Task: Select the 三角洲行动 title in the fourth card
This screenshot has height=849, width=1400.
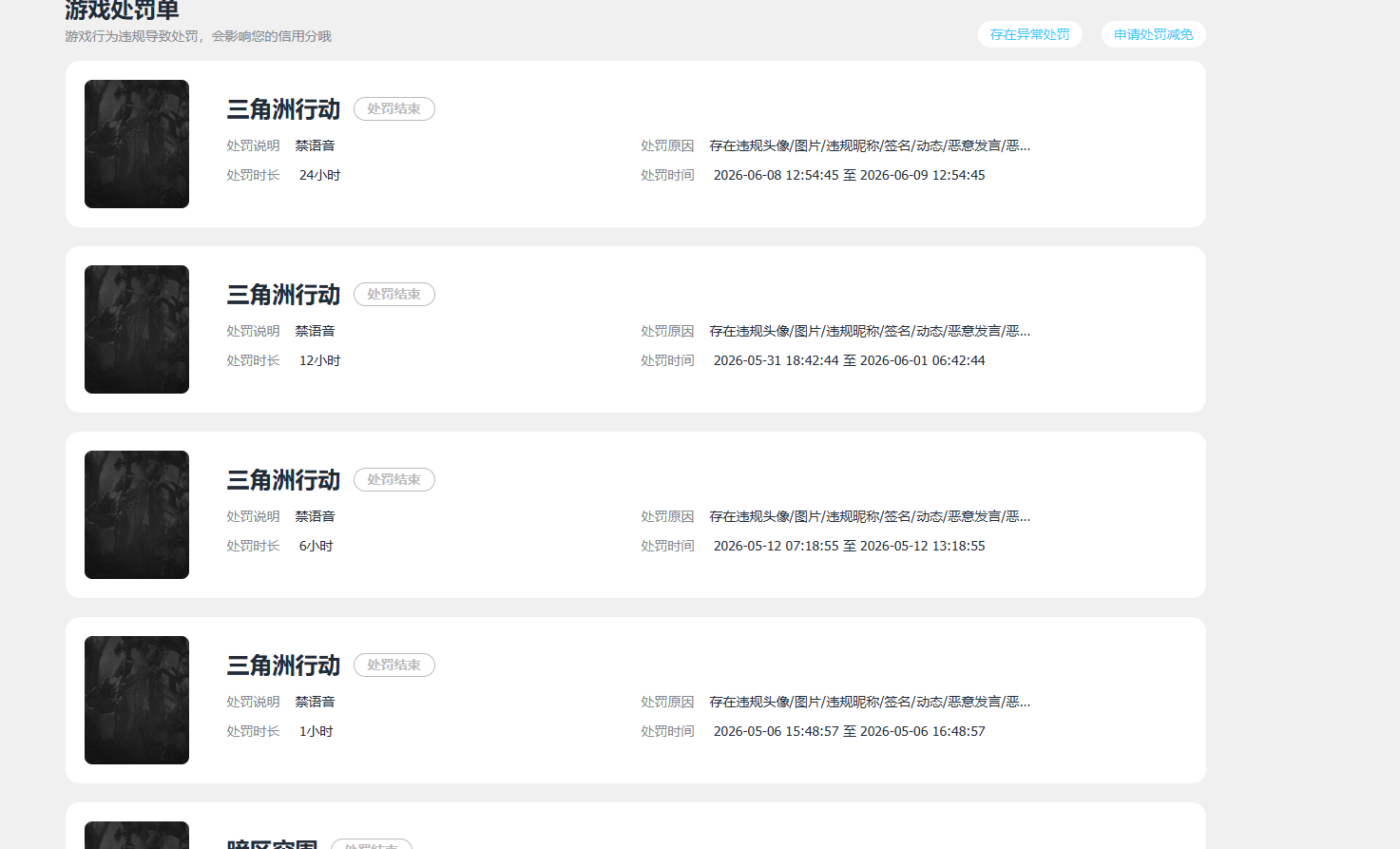Action: point(283,666)
